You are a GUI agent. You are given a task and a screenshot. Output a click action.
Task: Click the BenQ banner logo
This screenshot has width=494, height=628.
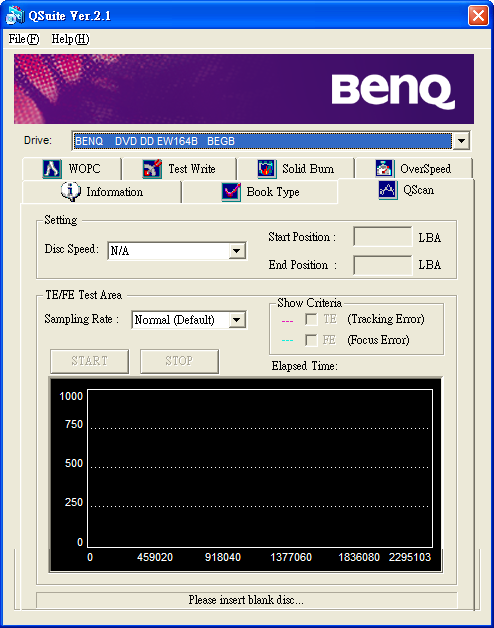tap(393, 92)
